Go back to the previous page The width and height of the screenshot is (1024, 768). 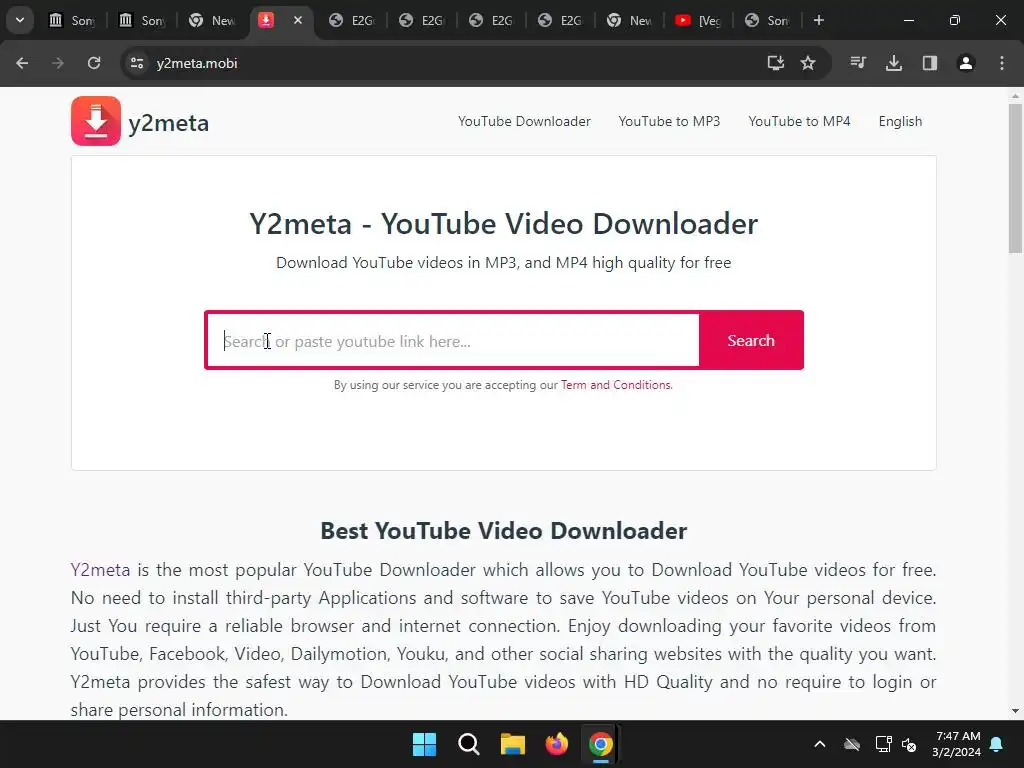click(x=22, y=63)
